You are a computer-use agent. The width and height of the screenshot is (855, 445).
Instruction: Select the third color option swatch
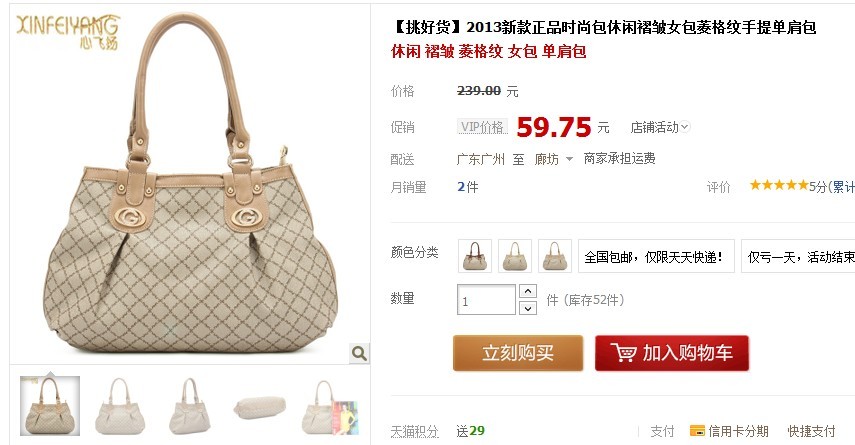tap(555, 256)
